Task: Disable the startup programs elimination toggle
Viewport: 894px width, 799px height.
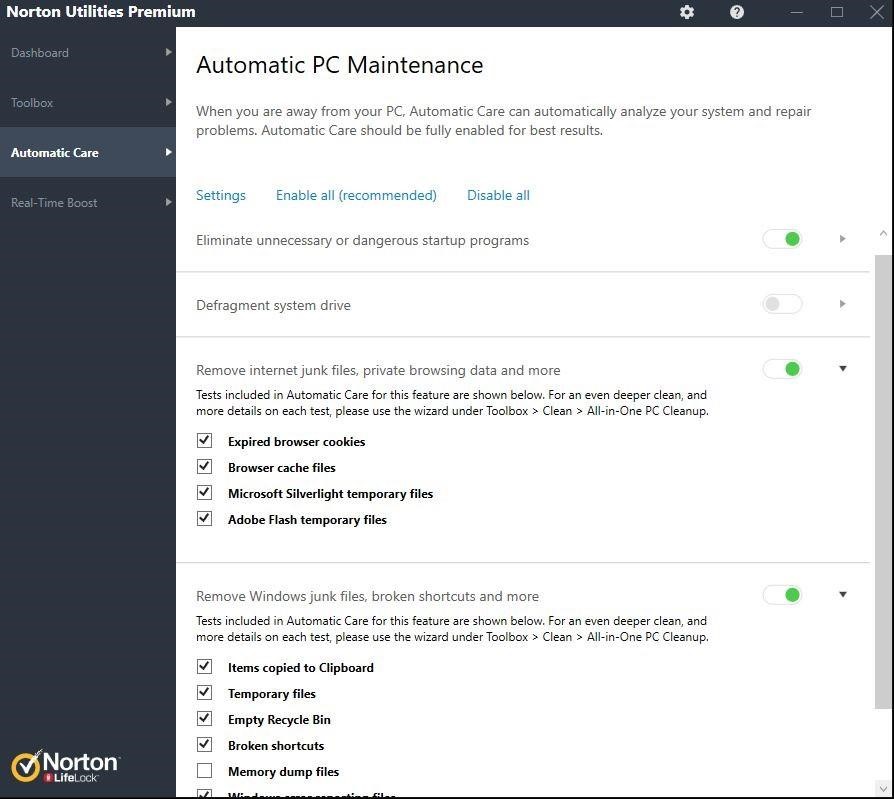Action: pyautogui.click(x=782, y=239)
